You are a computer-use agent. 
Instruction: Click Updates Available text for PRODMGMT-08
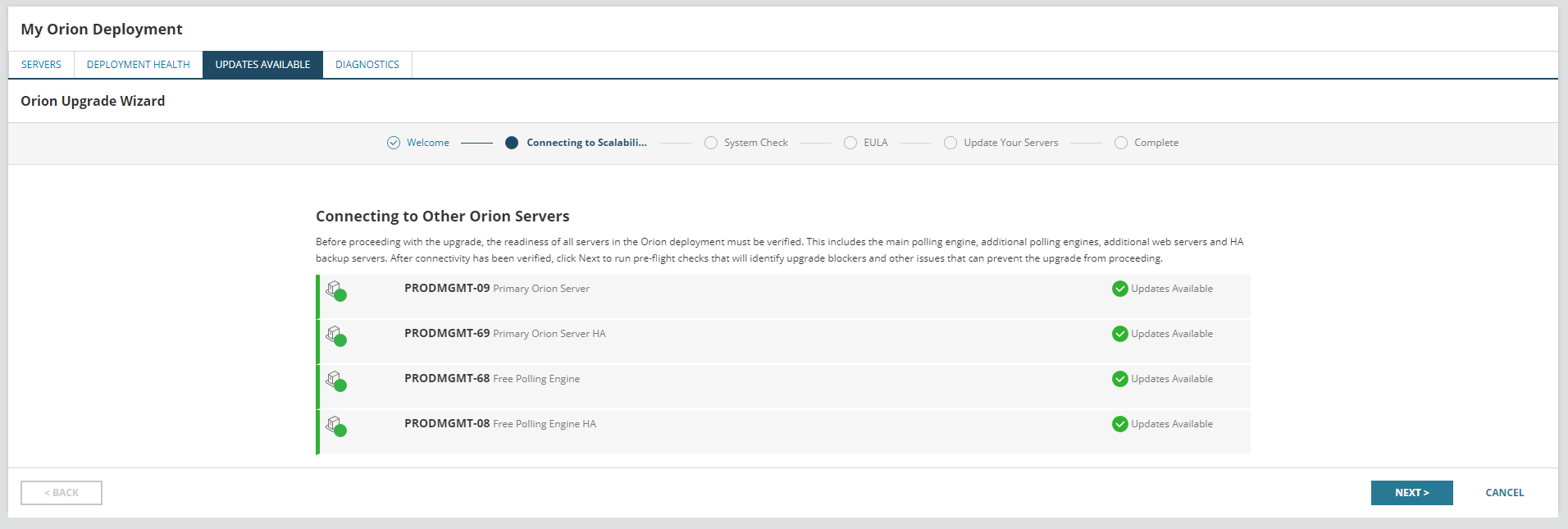1172,424
